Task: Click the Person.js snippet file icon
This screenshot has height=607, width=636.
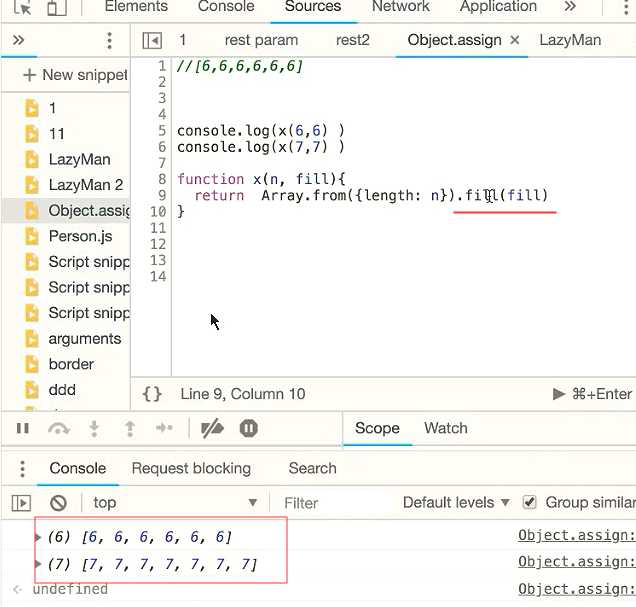Action: coord(32,236)
